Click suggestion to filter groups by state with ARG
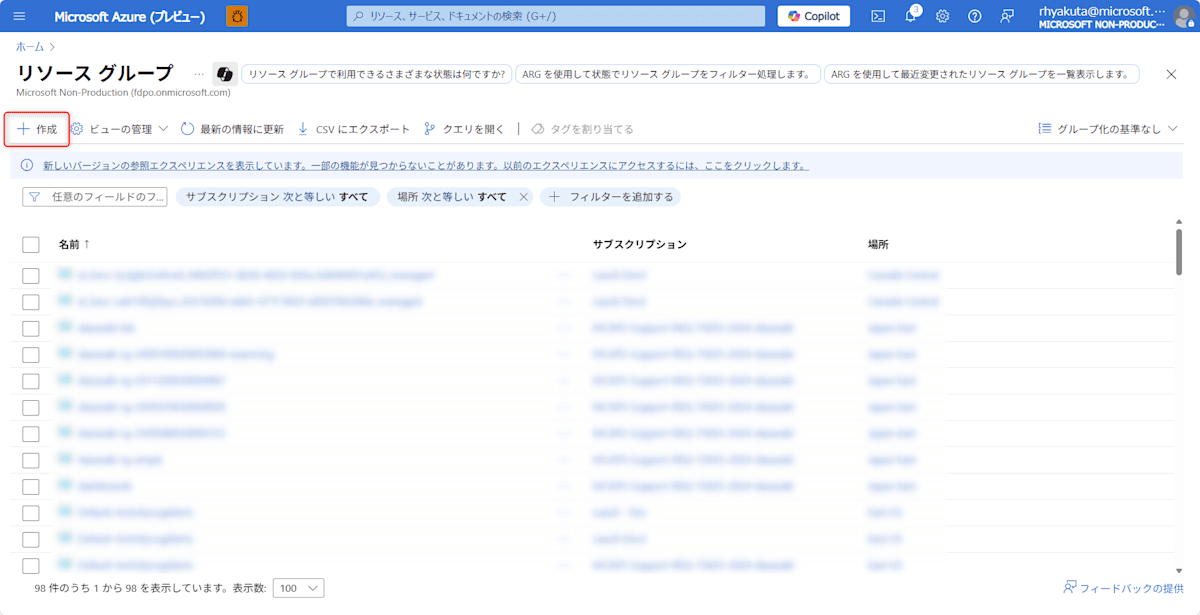The image size is (1200, 615). click(668, 74)
